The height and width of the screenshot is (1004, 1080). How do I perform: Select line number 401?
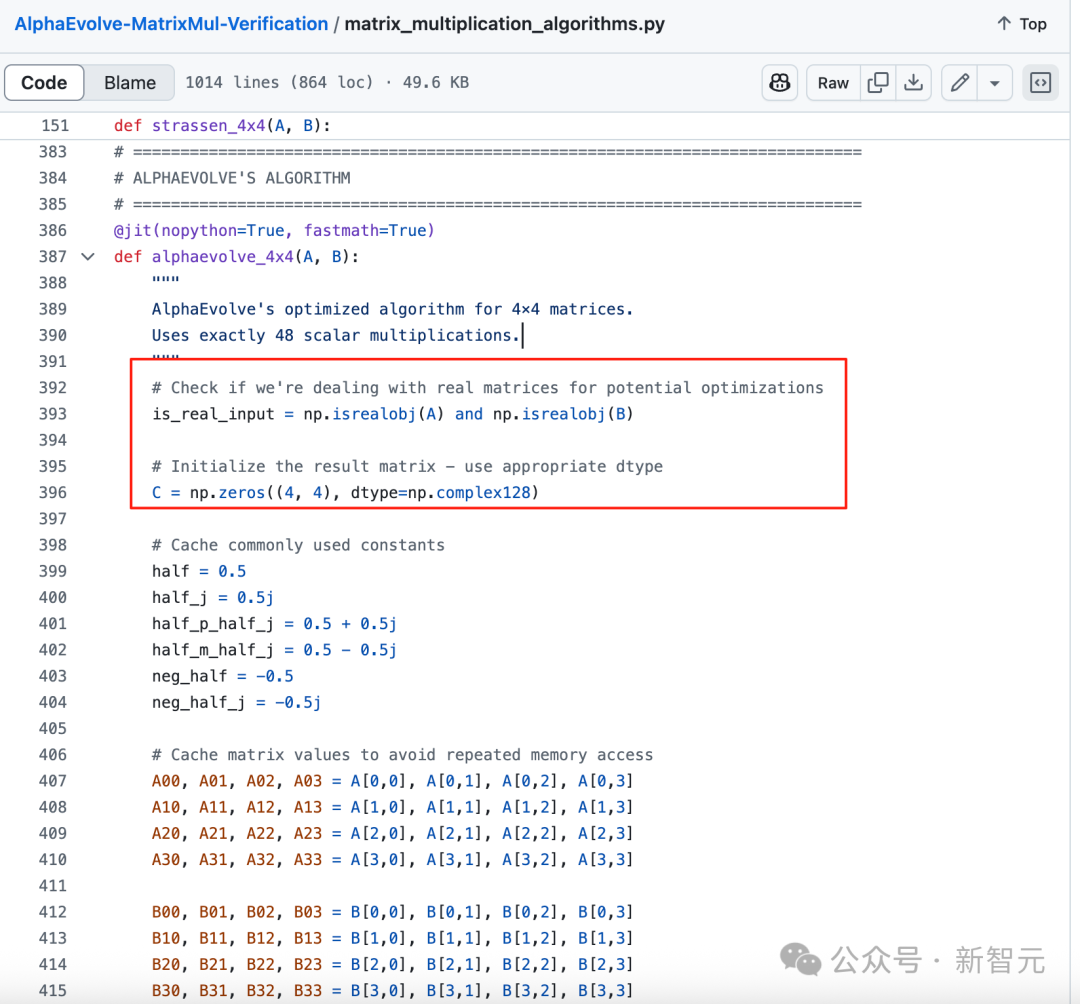click(x=53, y=624)
